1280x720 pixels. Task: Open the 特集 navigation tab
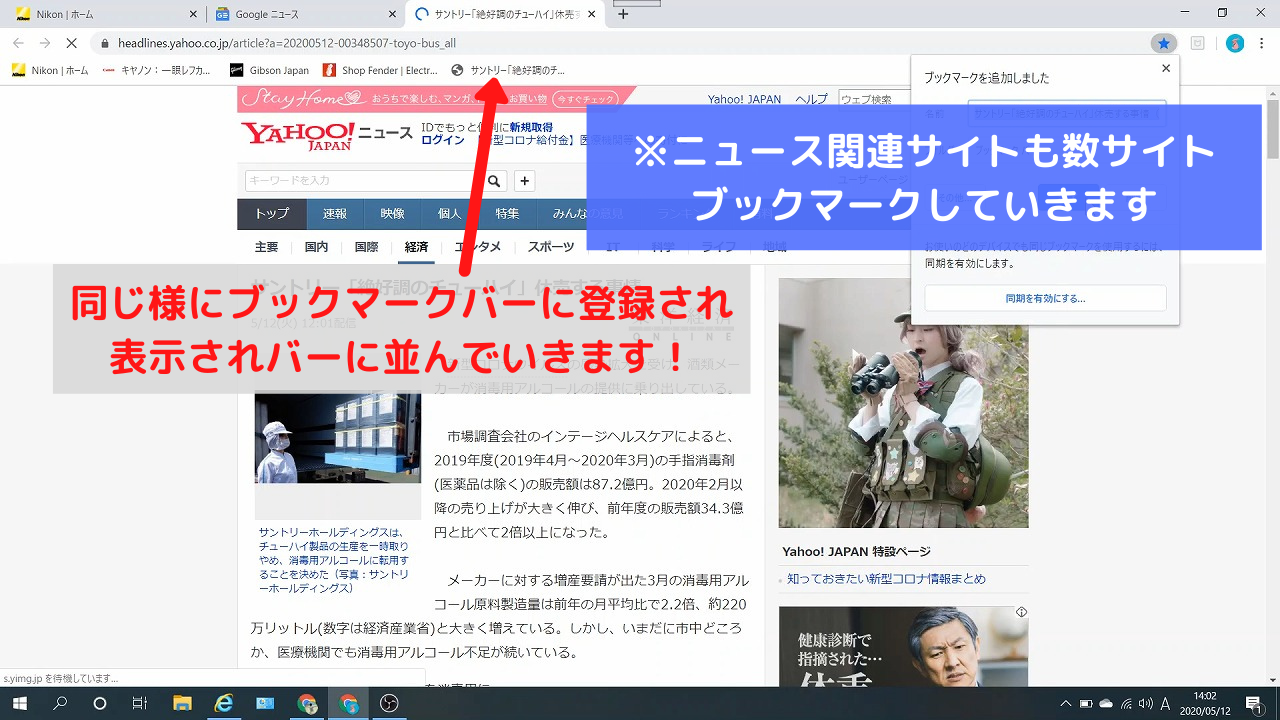[x=507, y=214]
